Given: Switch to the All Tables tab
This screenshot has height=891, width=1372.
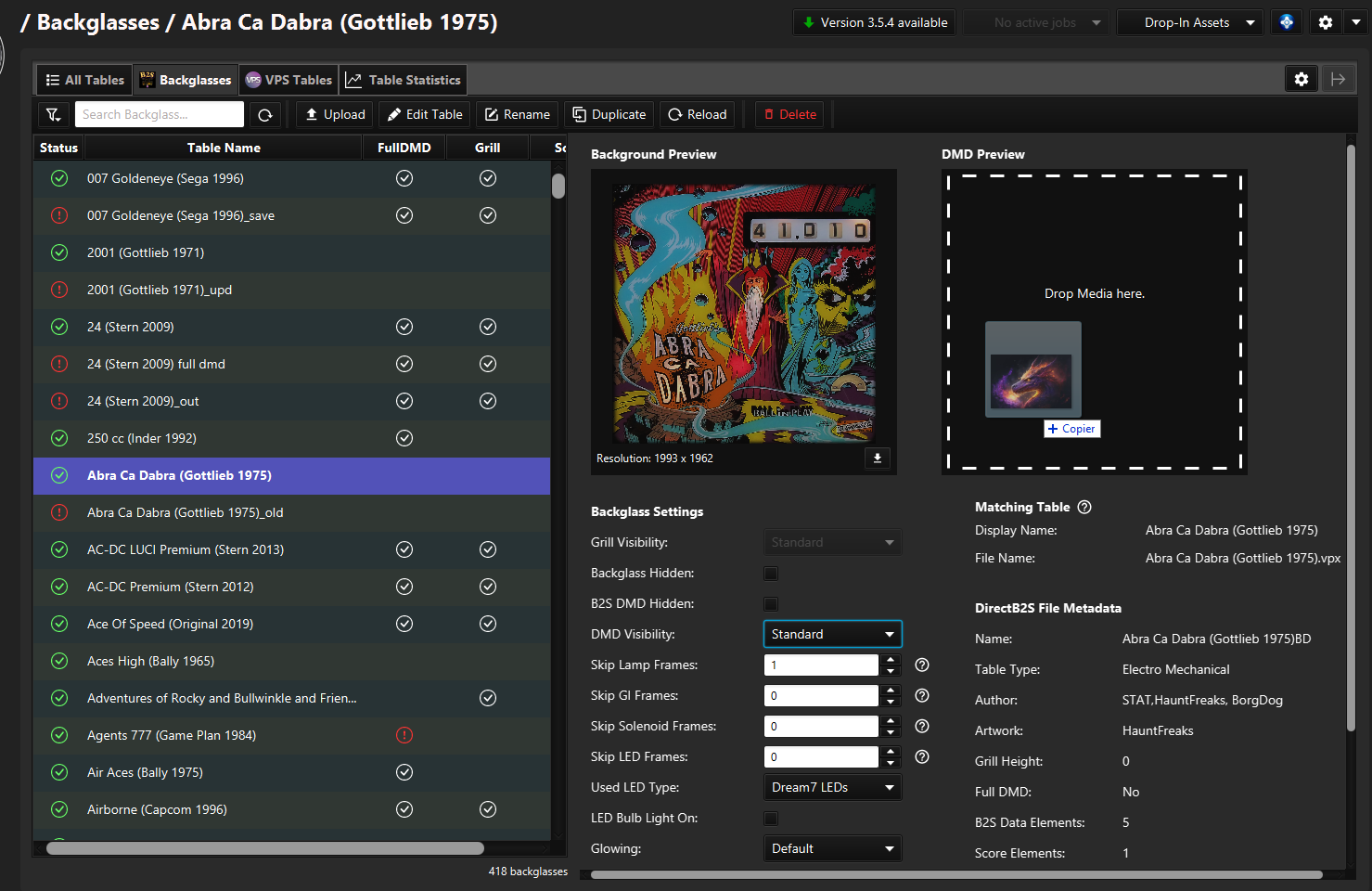Looking at the screenshot, I should (84, 80).
